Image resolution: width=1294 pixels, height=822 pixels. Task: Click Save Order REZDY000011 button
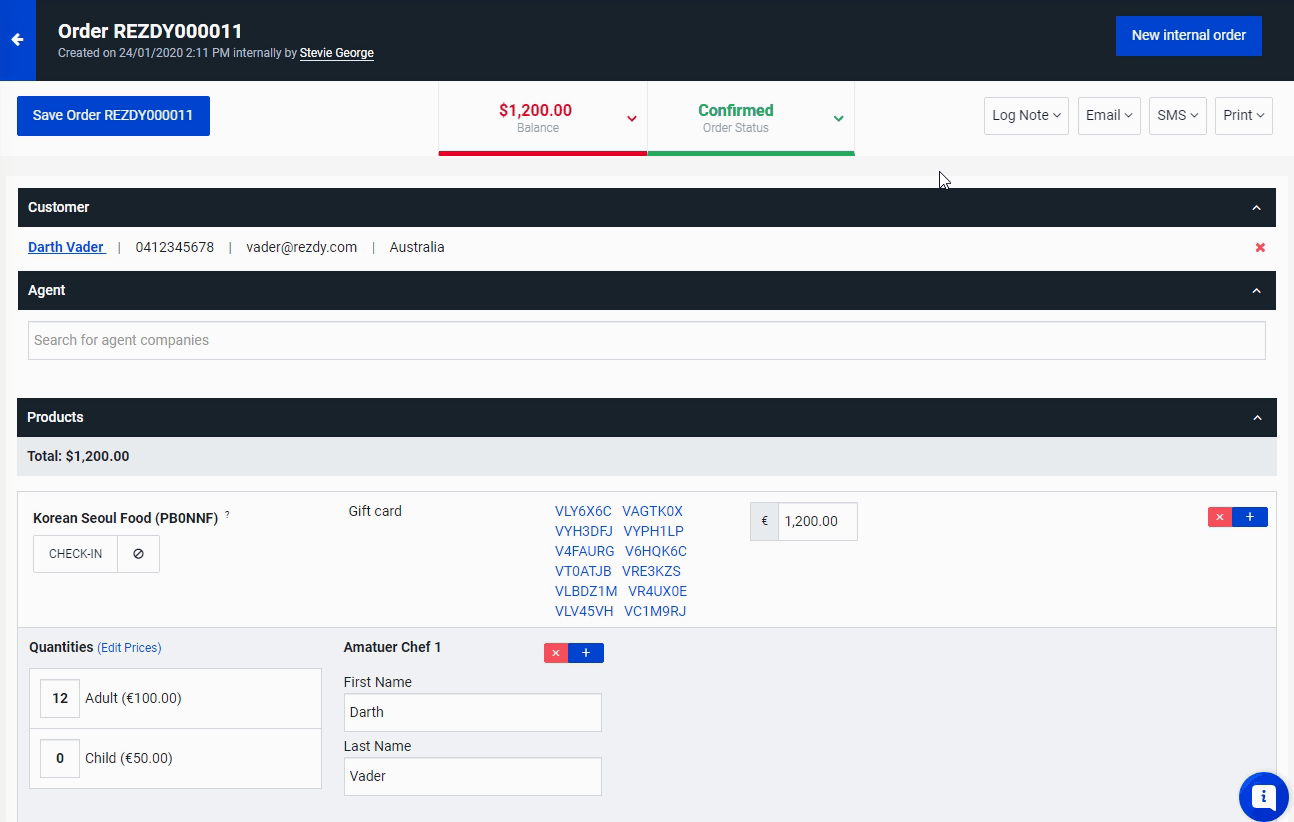pyautogui.click(x=113, y=116)
